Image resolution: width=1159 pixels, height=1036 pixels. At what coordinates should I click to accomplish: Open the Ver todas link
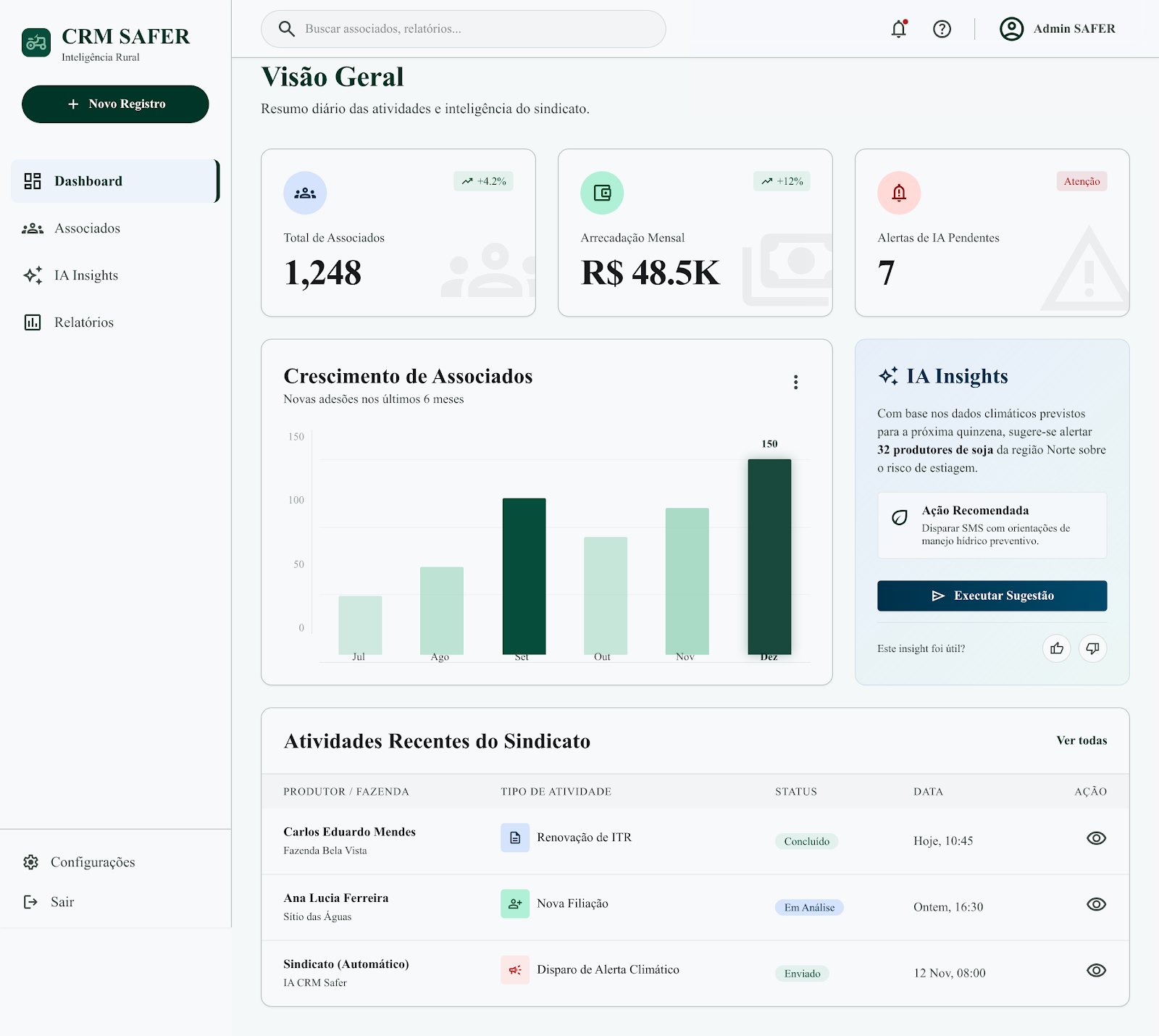coord(1081,740)
